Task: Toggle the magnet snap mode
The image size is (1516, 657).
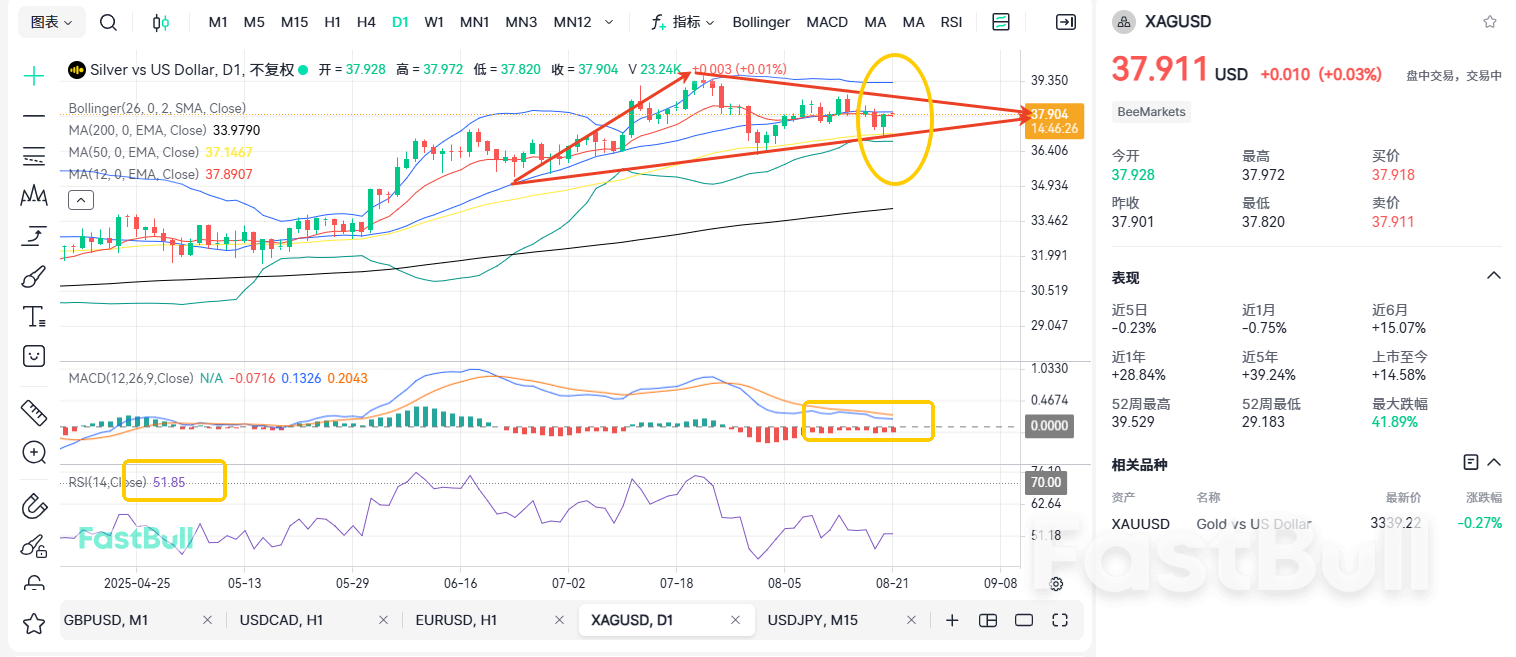Action: pos(34,505)
